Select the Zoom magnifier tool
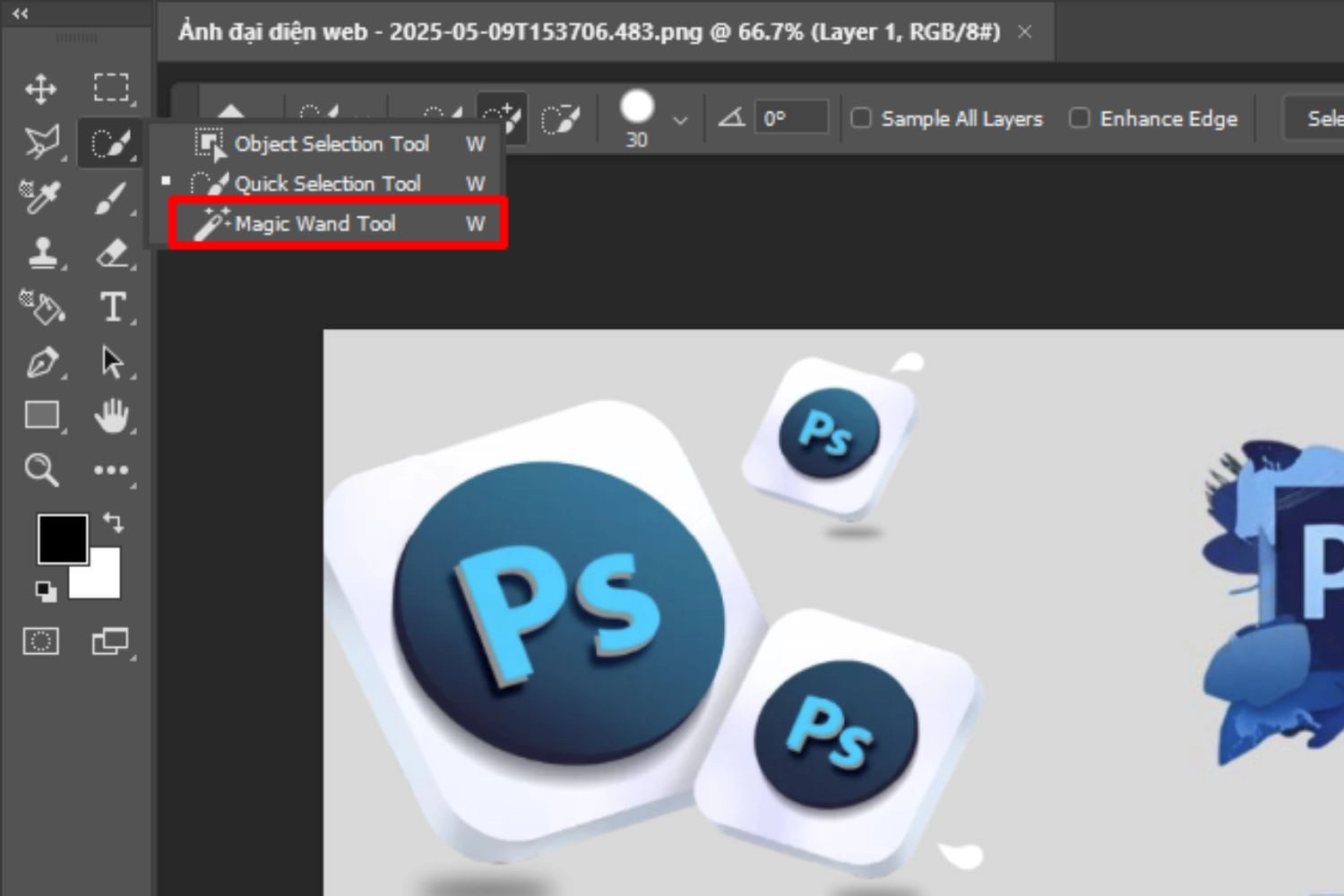The width and height of the screenshot is (1344, 896). click(x=41, y=470)
